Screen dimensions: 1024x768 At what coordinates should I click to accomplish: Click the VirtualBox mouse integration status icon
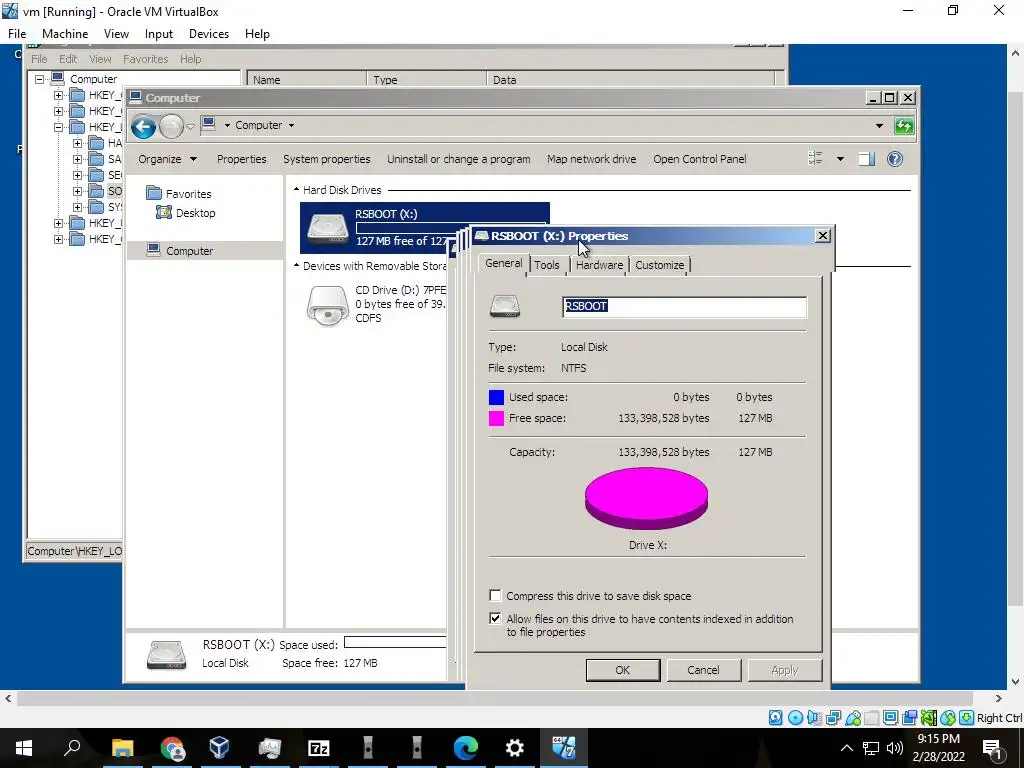[x=948, y=718]
